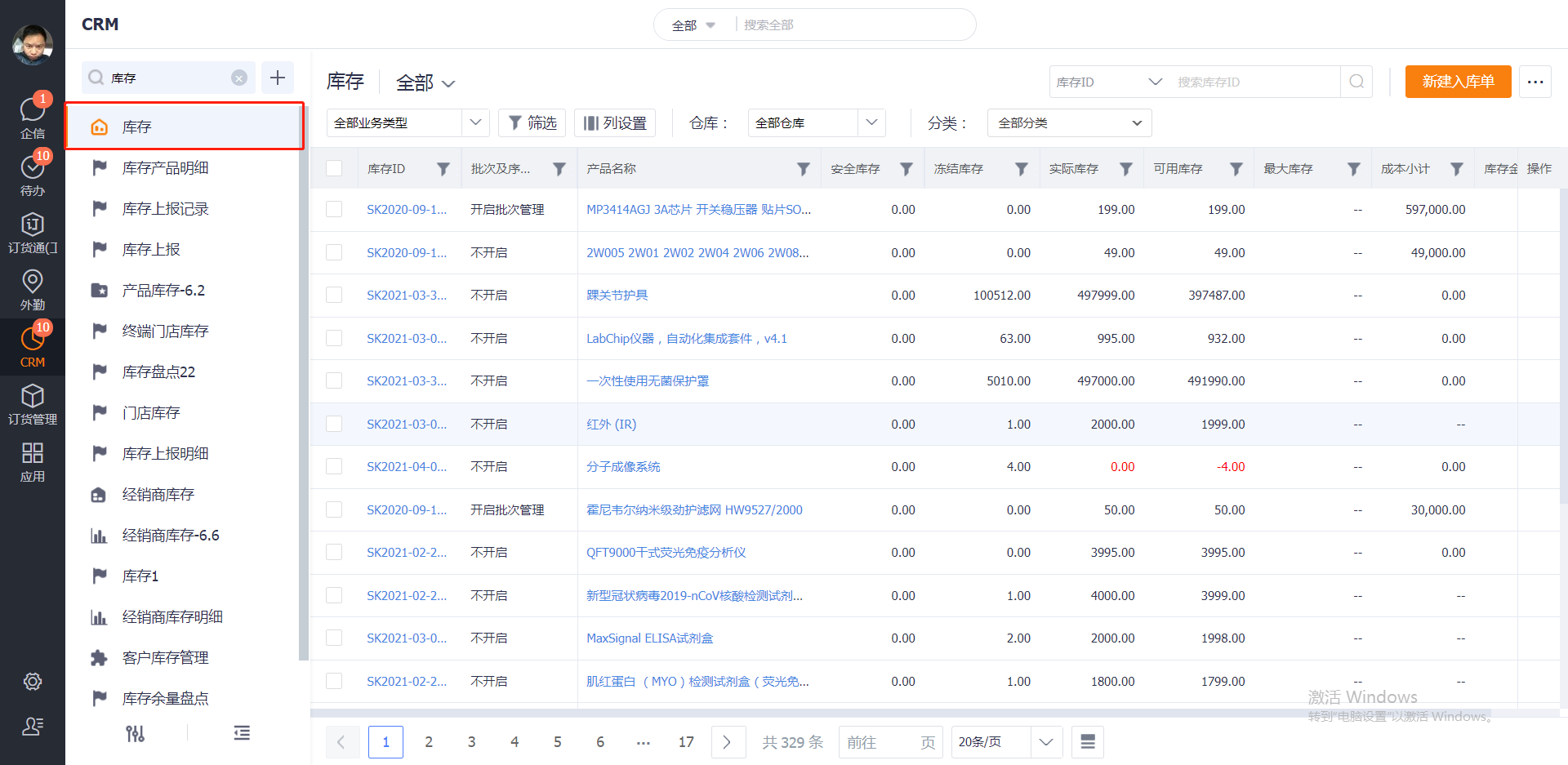Collapse the side menu with indent icon
Screen dimensions: 1568x765
242,733
